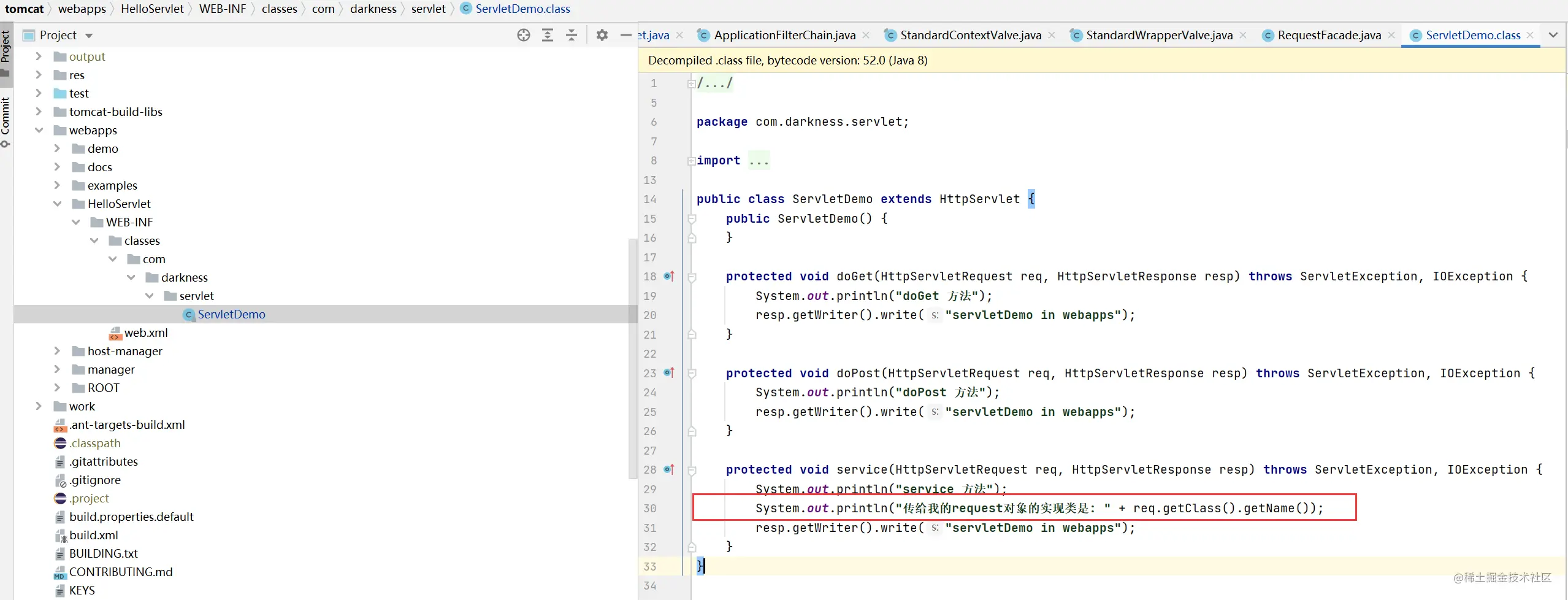The image size is (1568, 600).
Task: Open the .gitattributes file
Action: [103, 461]
